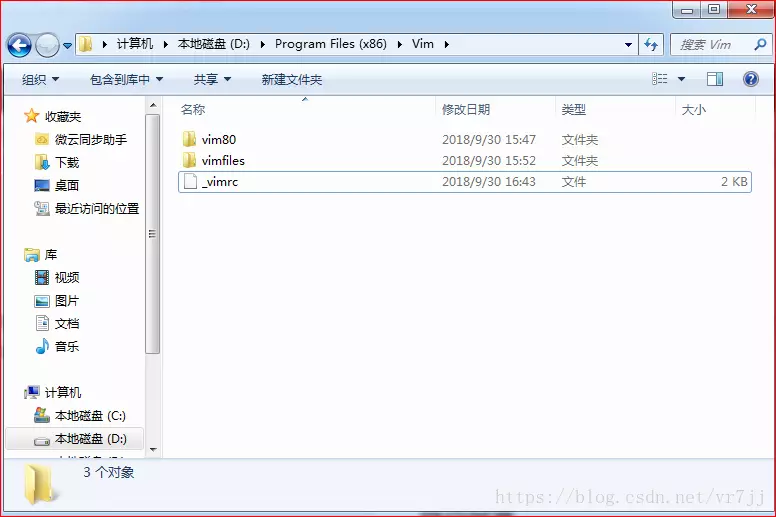
Task: Click the Forward navigation arrow button
Action: click(x=48, y=46)
